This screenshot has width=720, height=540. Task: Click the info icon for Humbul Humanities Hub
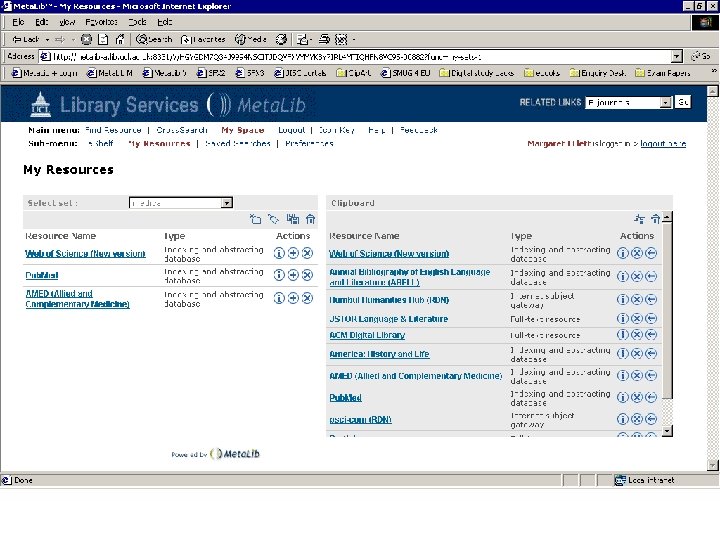coord(622,299)
